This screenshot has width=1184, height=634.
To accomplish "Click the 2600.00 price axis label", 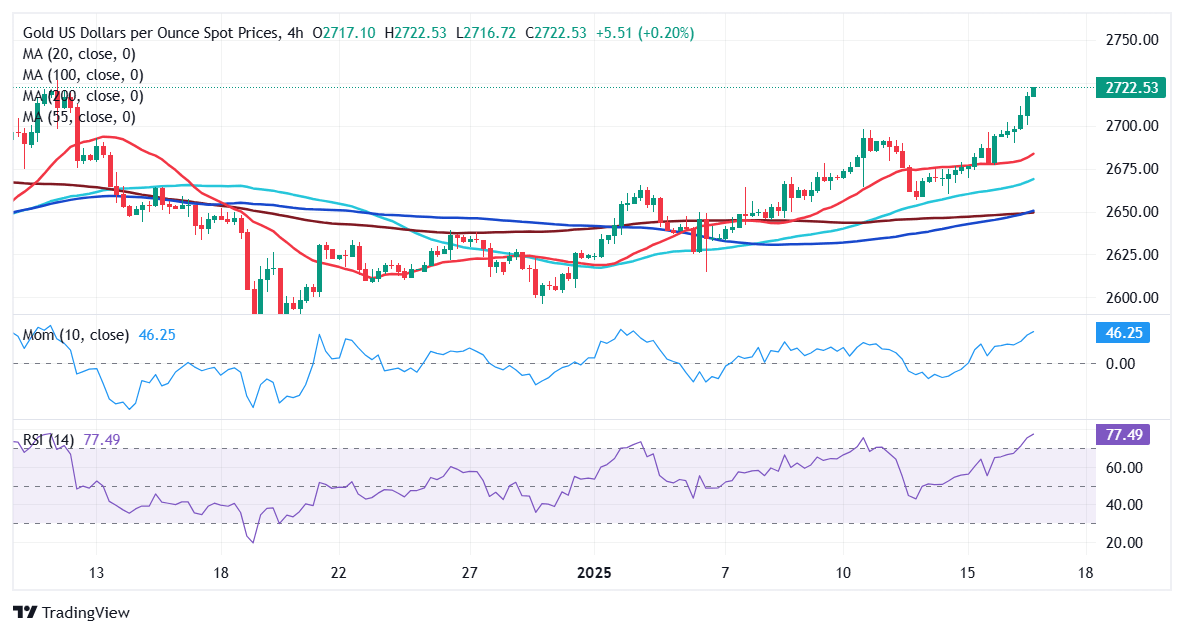I will tap(1130, 298).
